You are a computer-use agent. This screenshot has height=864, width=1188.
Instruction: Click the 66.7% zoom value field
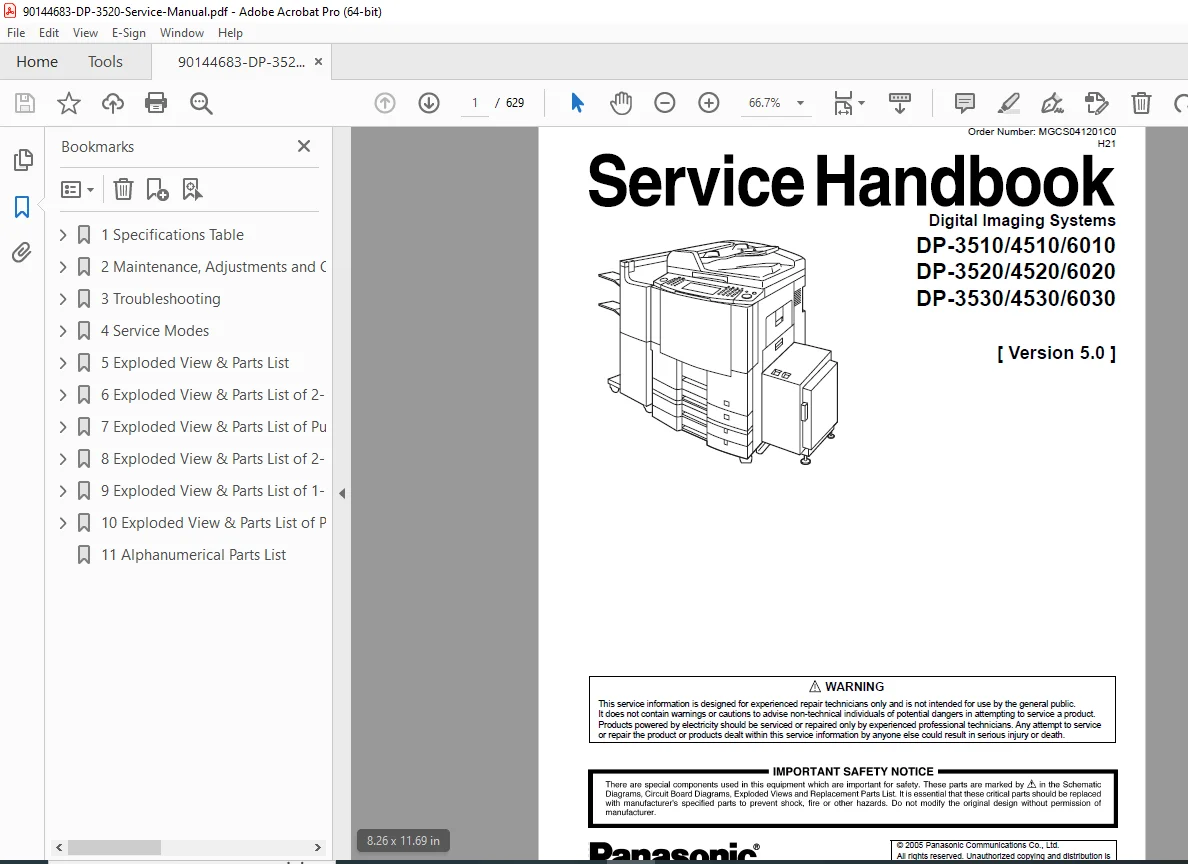(764, 103)
